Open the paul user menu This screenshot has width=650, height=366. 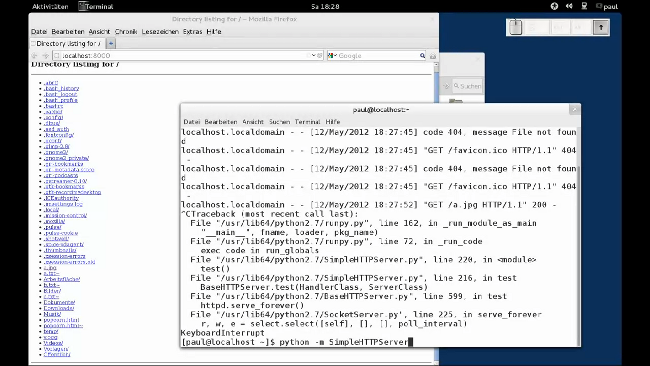(x=607, y=7)
